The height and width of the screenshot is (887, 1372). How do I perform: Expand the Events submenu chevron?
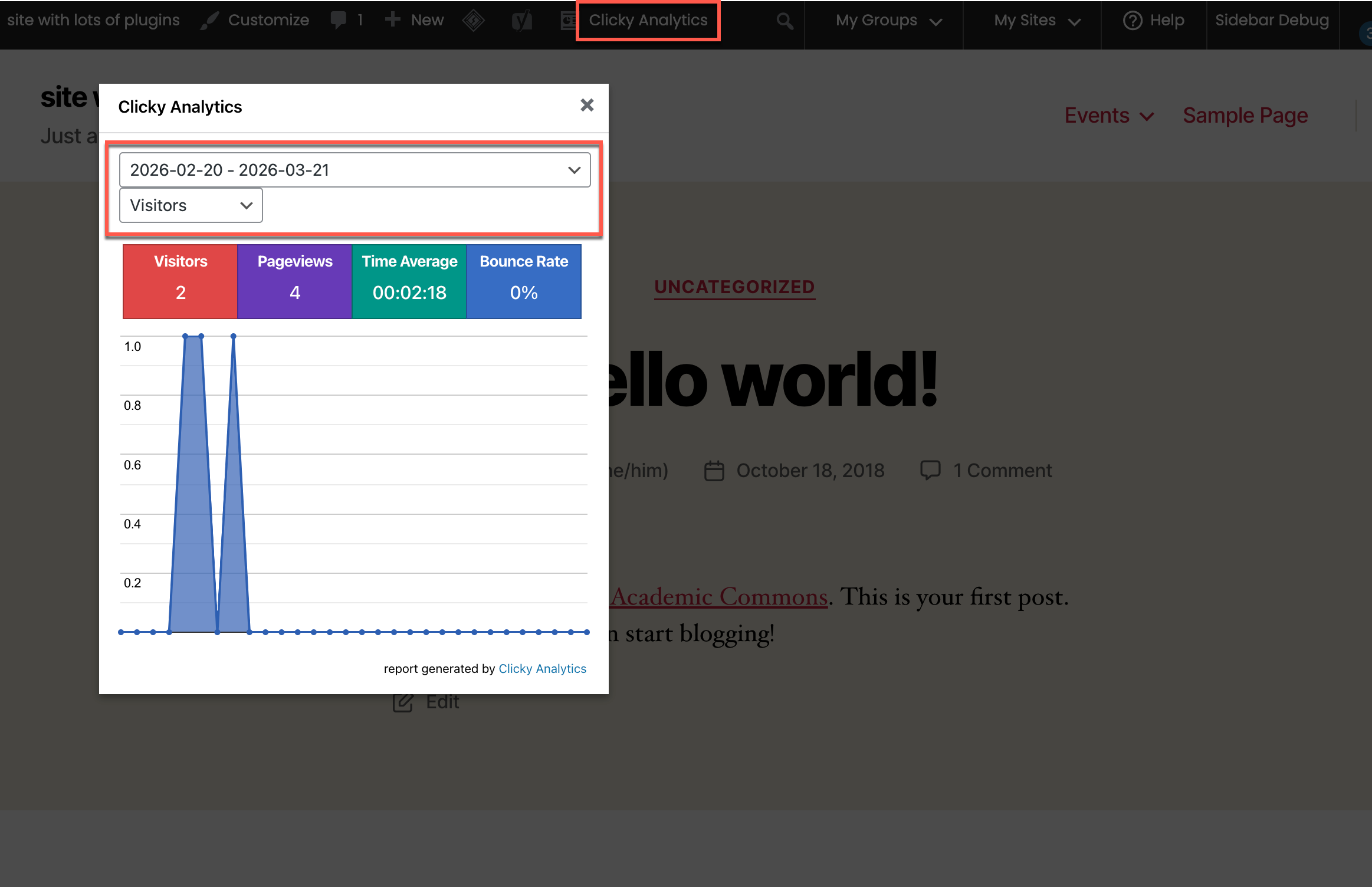click(x=1147, y=117)
